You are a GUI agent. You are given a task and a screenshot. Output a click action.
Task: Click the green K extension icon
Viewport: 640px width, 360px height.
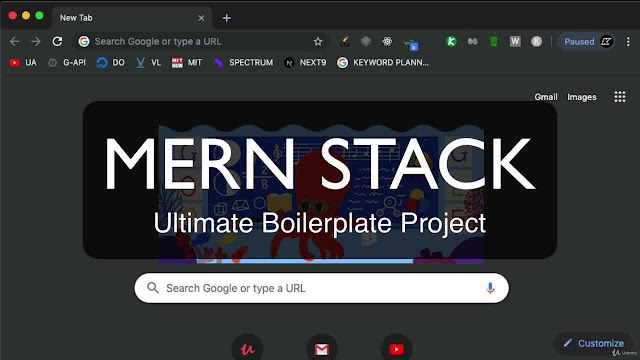coord(451,41)
